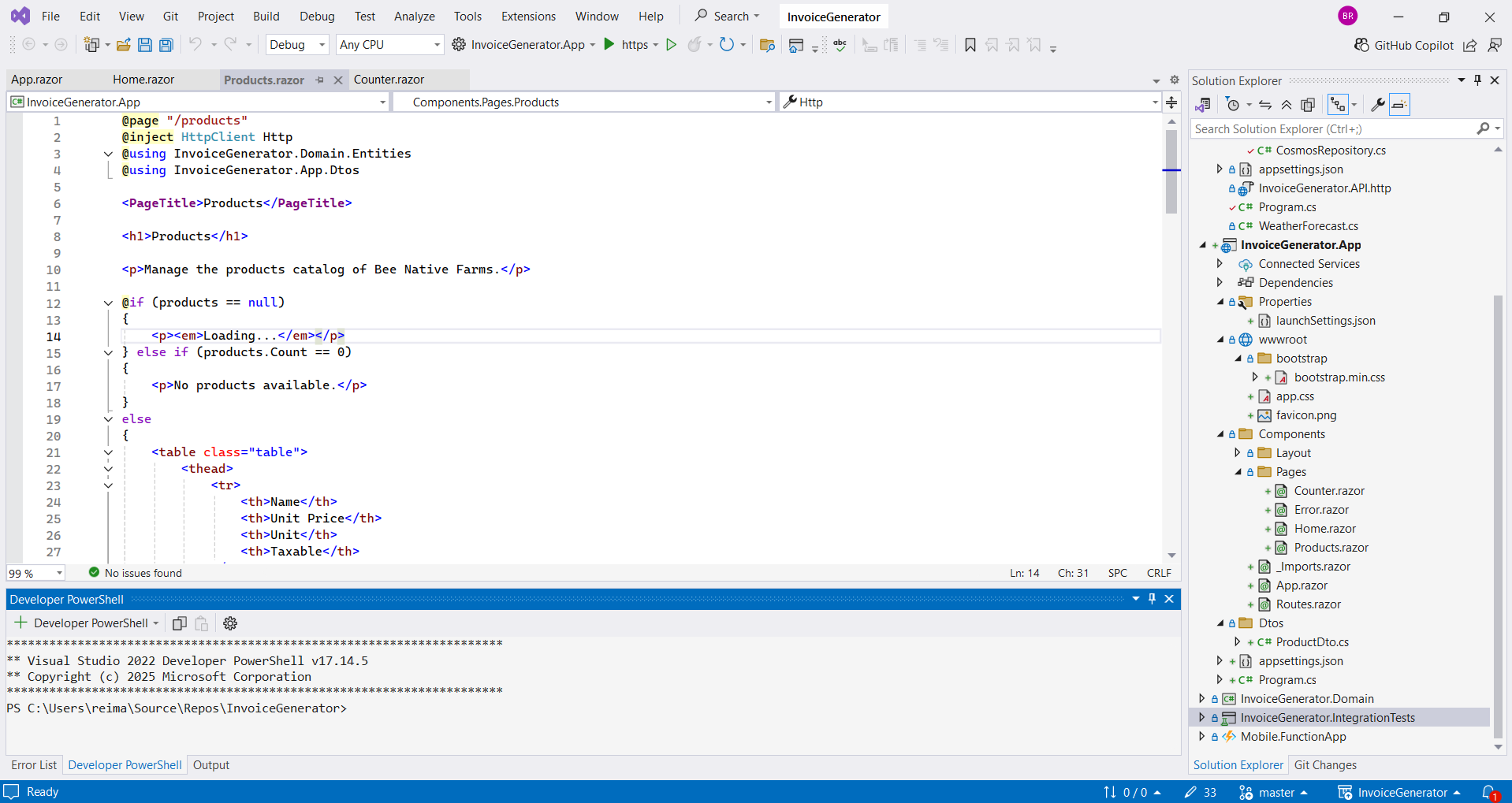Pin the Developer PowerShell panel

pos(1152,599)
